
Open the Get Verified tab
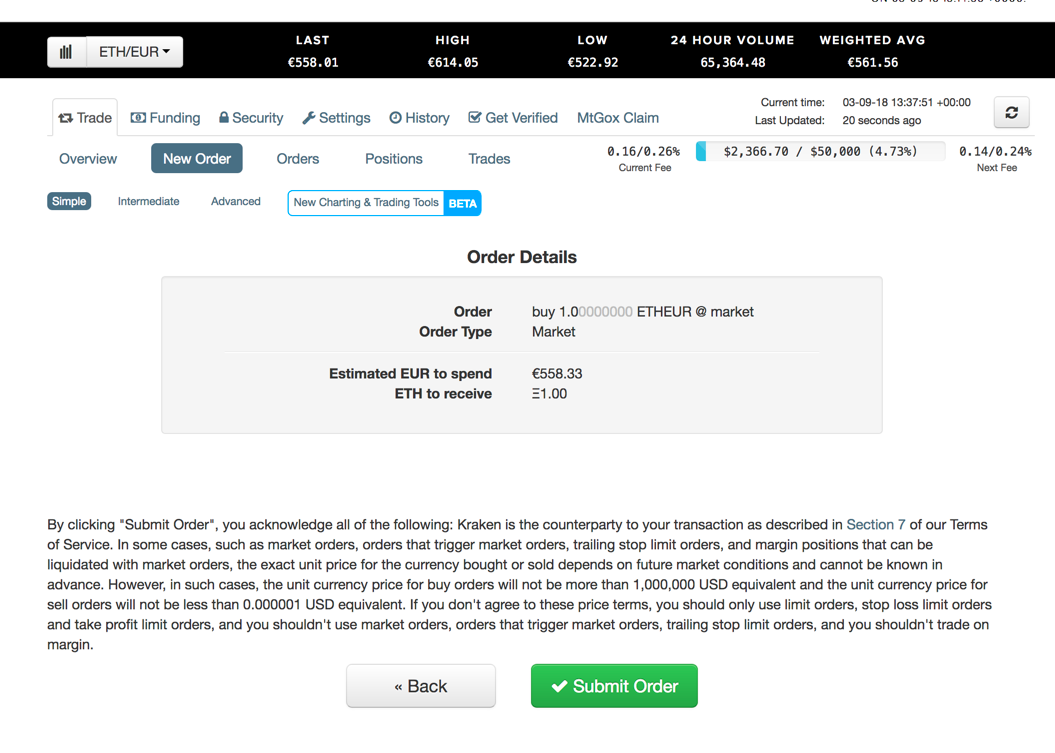point(513,118)
